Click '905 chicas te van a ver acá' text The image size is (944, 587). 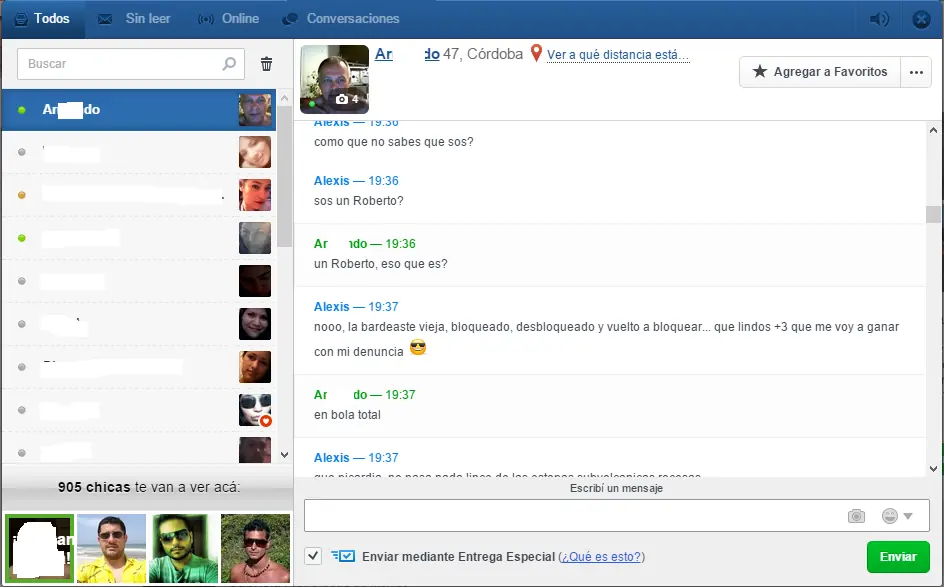pyautogui.click(x=149, y=487)
